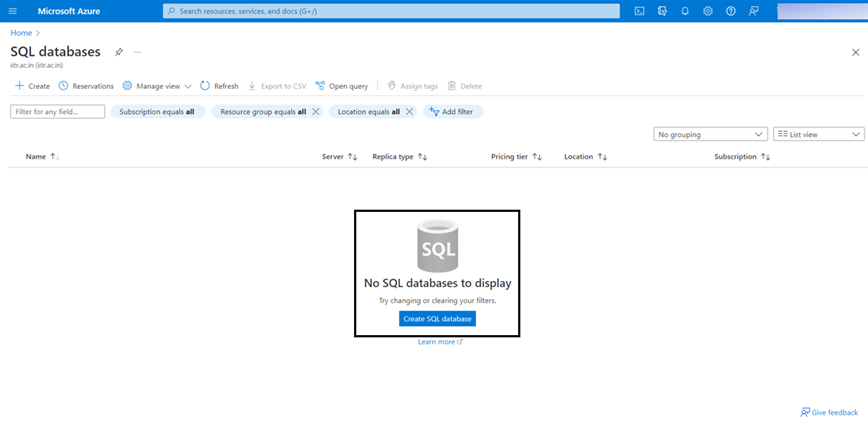This screenshot has height=427, width=868.
Task: Sort by Pricing tier column
Action: tap(516, 157)
